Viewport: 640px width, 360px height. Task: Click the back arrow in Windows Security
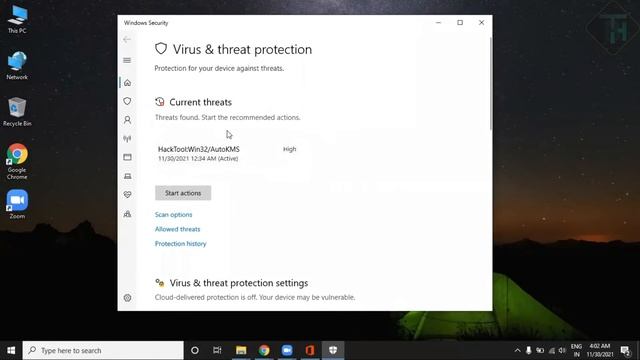[127, 40]
